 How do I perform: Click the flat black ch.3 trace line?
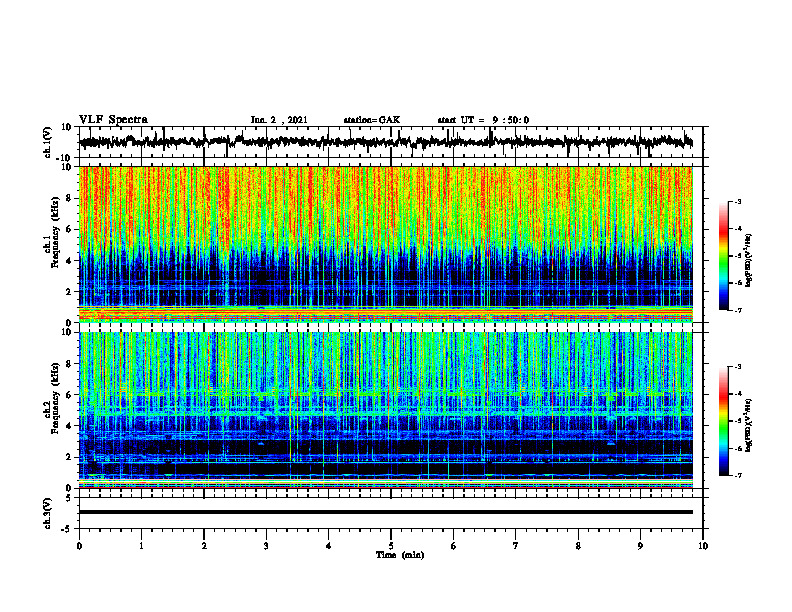(x=385, y=512)
